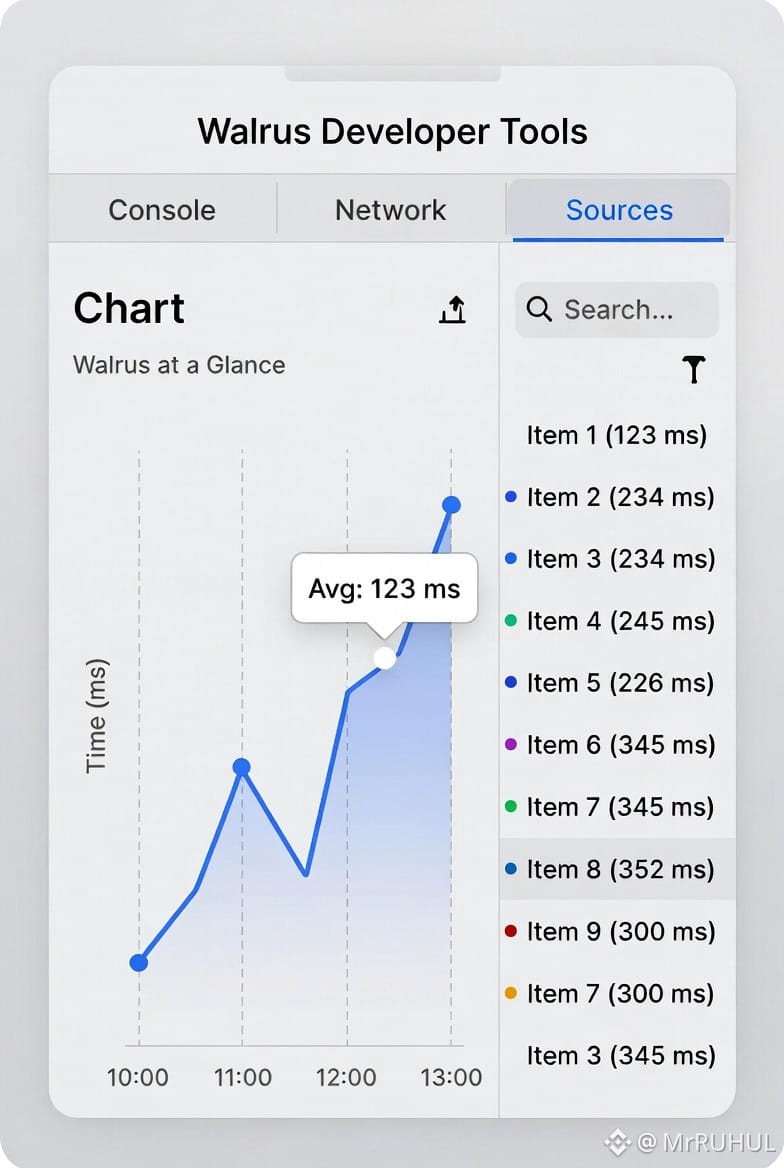The width and height of the screenshot is (784, 1168).
Task: Click the magnifier icon in the search field
Action: [x=539, y=310]
